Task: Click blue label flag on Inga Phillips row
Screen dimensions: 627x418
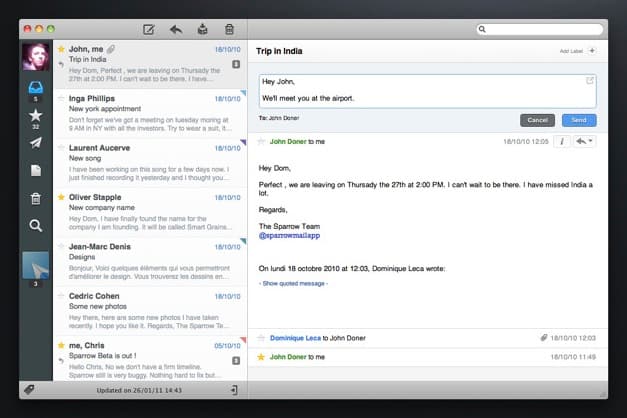Action: coord(243,93)
